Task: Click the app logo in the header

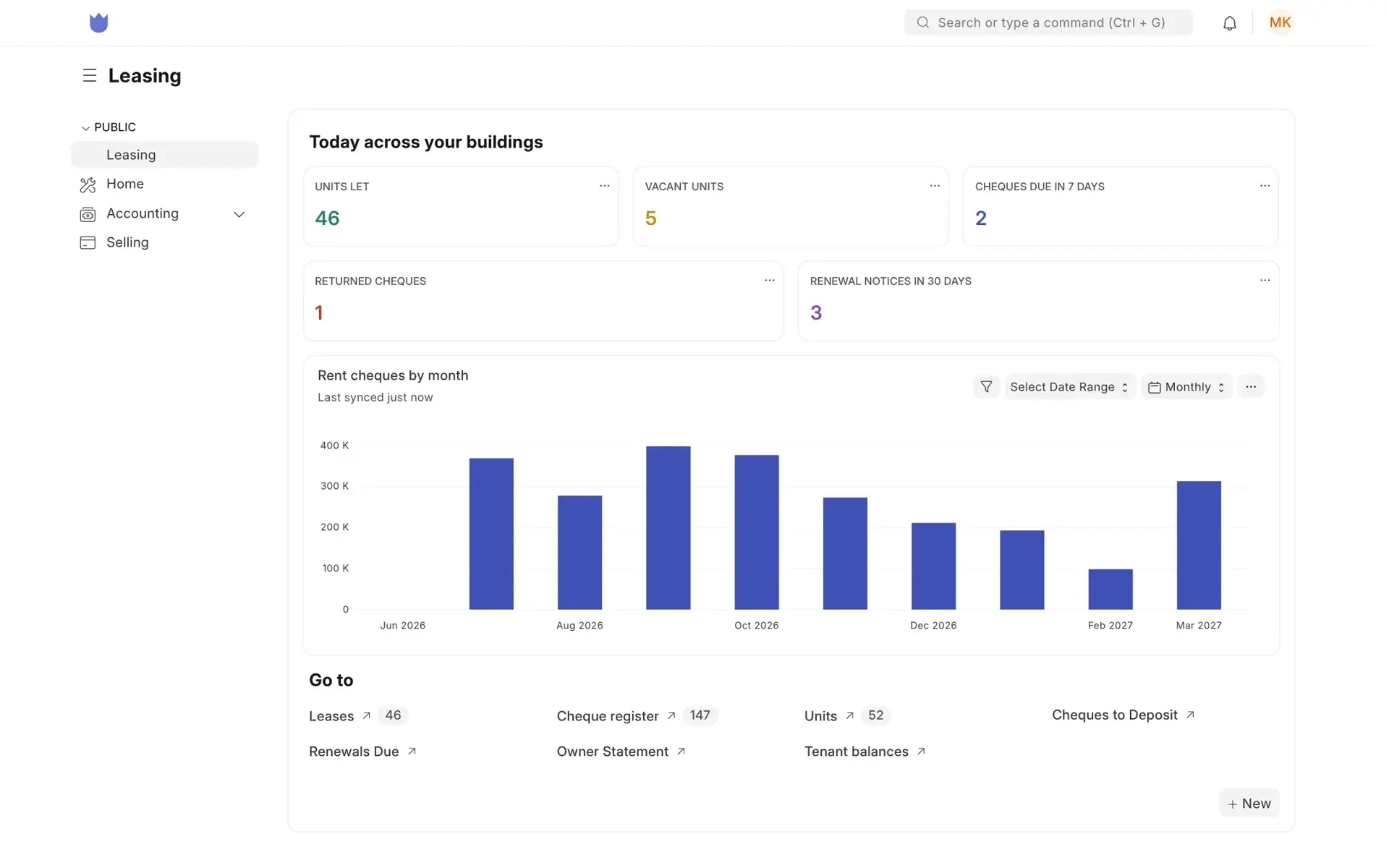Action: pos(98,23)
